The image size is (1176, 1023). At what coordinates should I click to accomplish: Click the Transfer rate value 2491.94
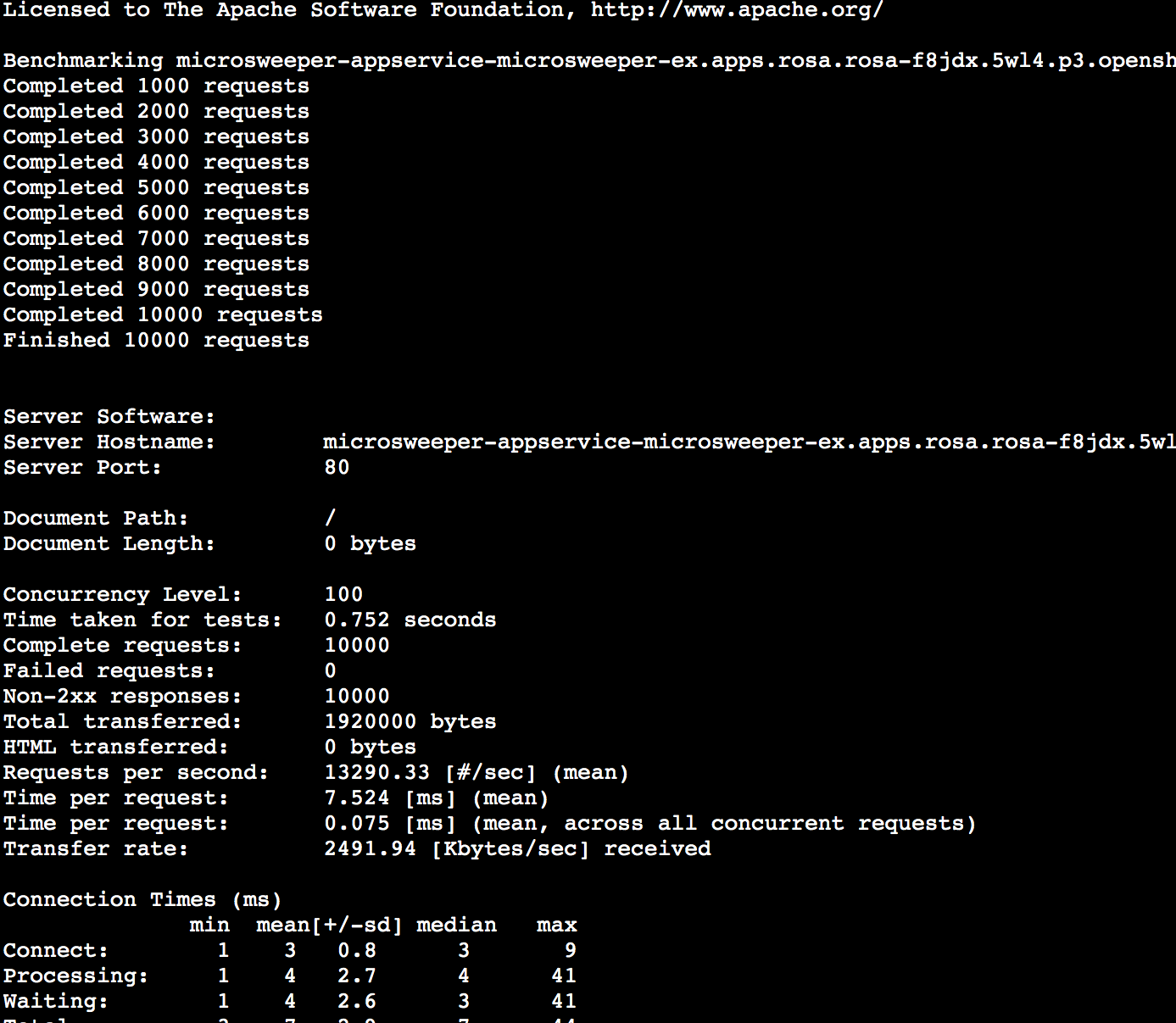371,848
